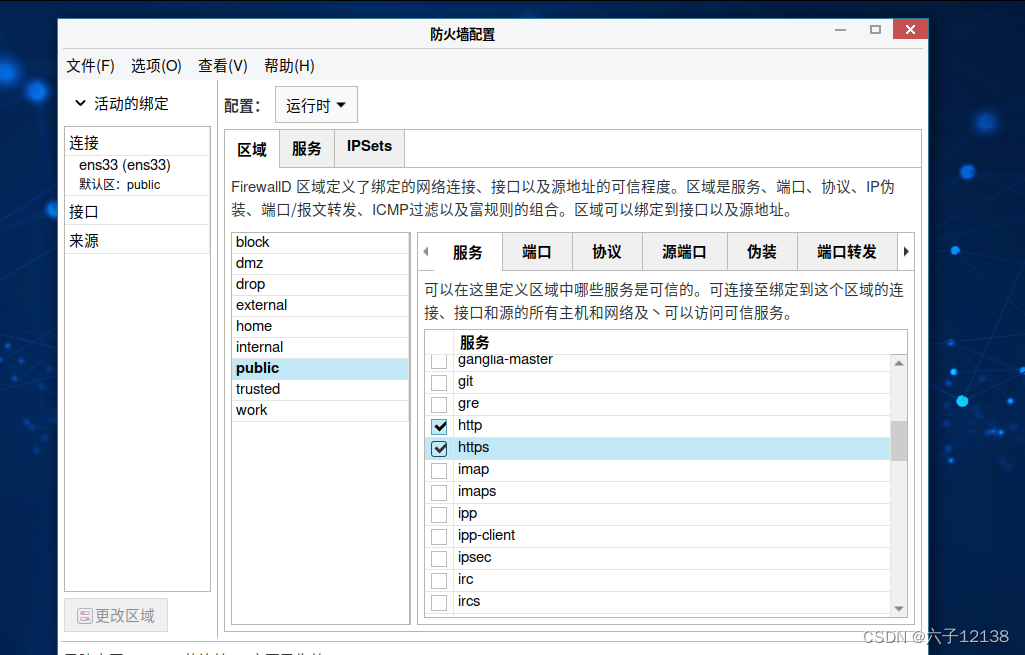
Task: Click the https service name
Action: point(473,447)
